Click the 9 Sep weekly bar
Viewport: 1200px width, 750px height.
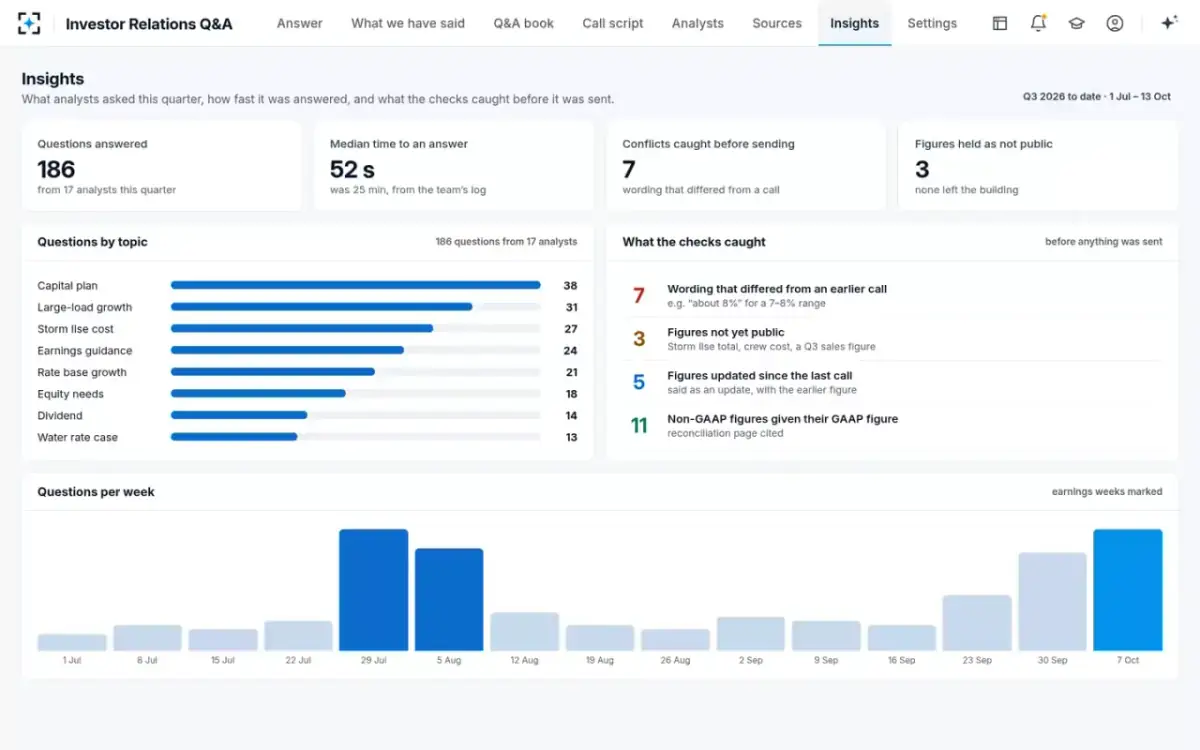826,636
